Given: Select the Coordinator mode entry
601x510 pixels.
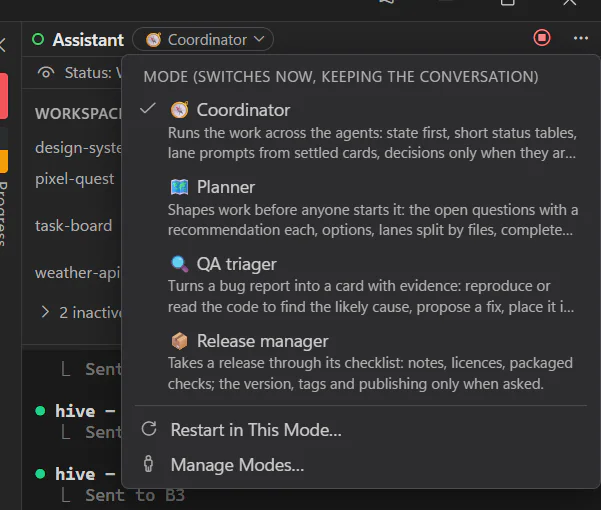Looking at the screenshot, I should (x=361, y=131).
